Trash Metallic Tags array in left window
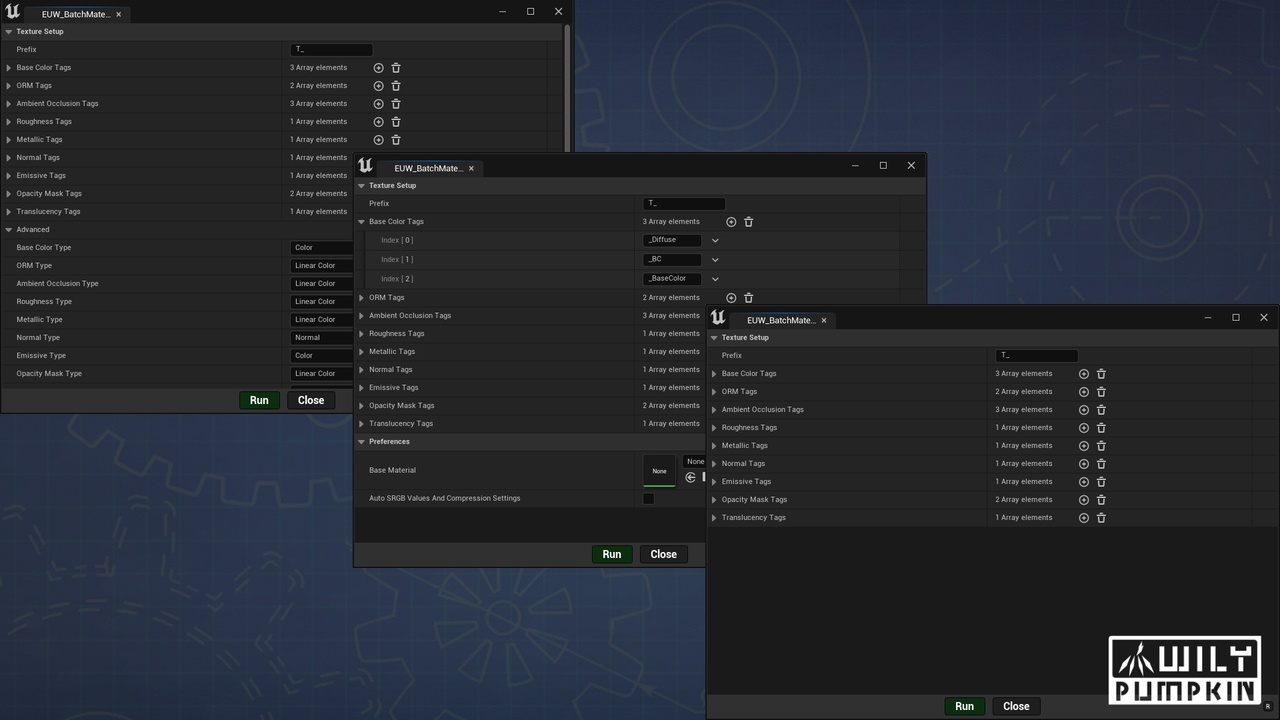 click(x=396, y=140)
